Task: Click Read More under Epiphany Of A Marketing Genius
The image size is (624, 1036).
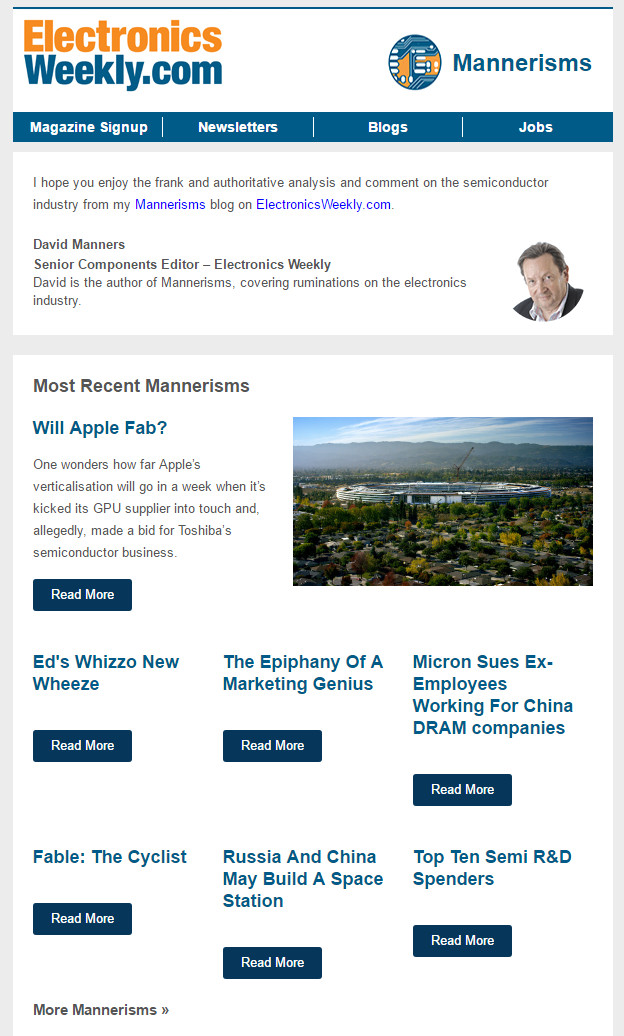Action: tap(272, 745)
